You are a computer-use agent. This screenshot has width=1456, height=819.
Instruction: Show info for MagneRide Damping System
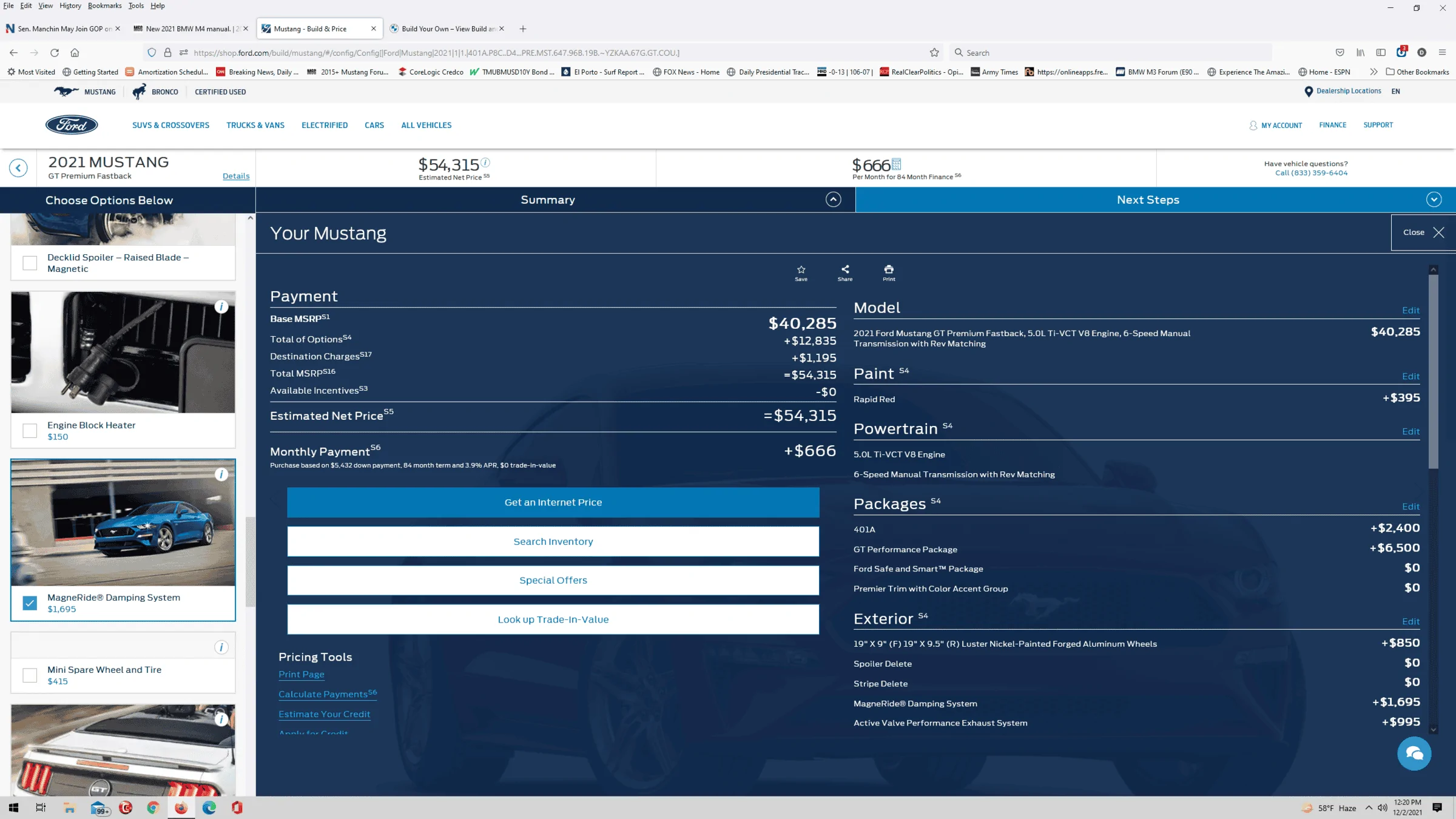pyautogui.click(x=221, y=474)
